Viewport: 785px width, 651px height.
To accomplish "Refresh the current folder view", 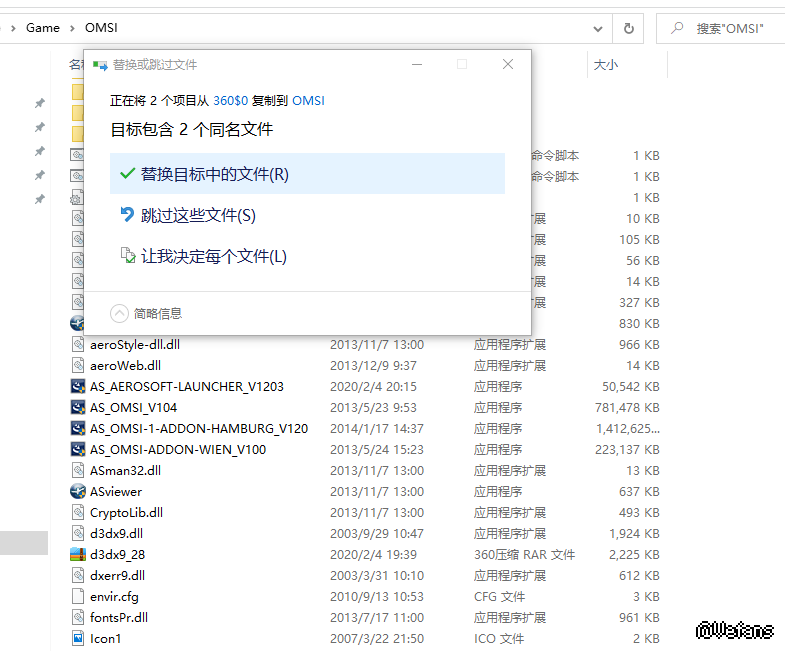I will tap(628, 28).
